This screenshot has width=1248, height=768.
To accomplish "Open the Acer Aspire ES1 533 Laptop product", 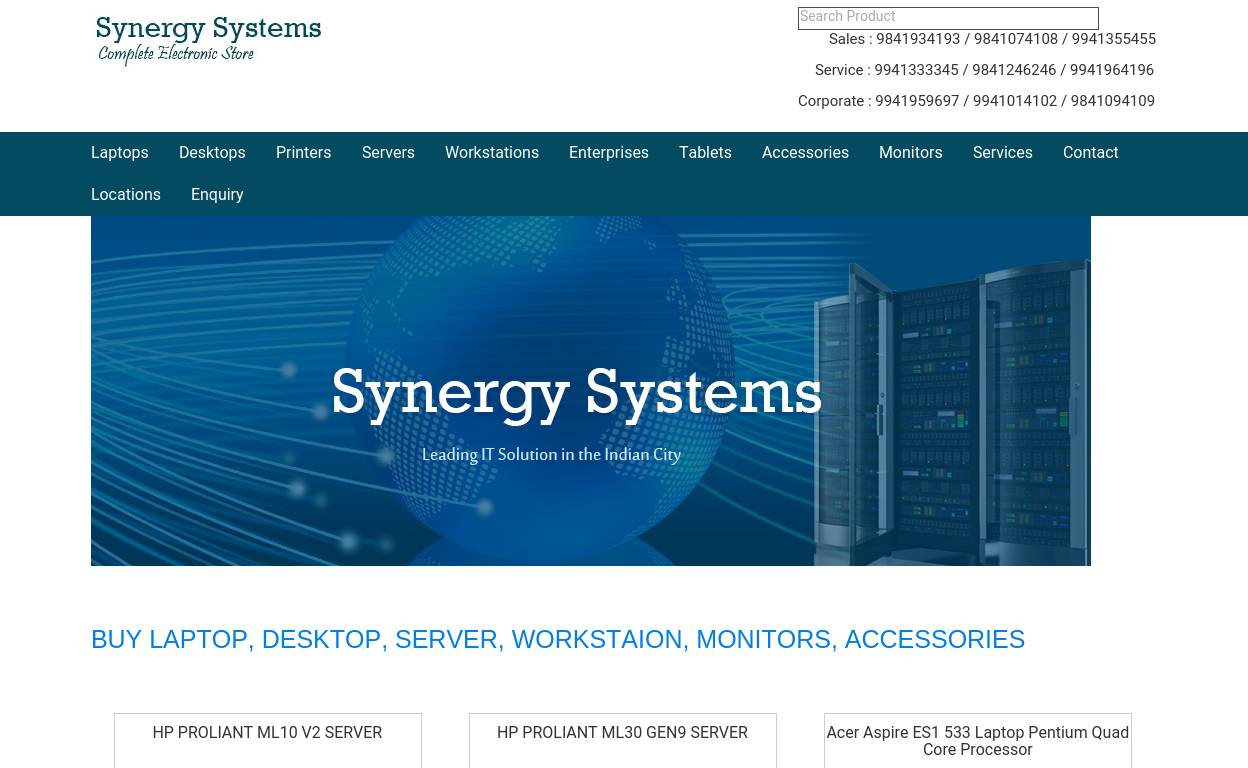I will click(x=977, y=741).
